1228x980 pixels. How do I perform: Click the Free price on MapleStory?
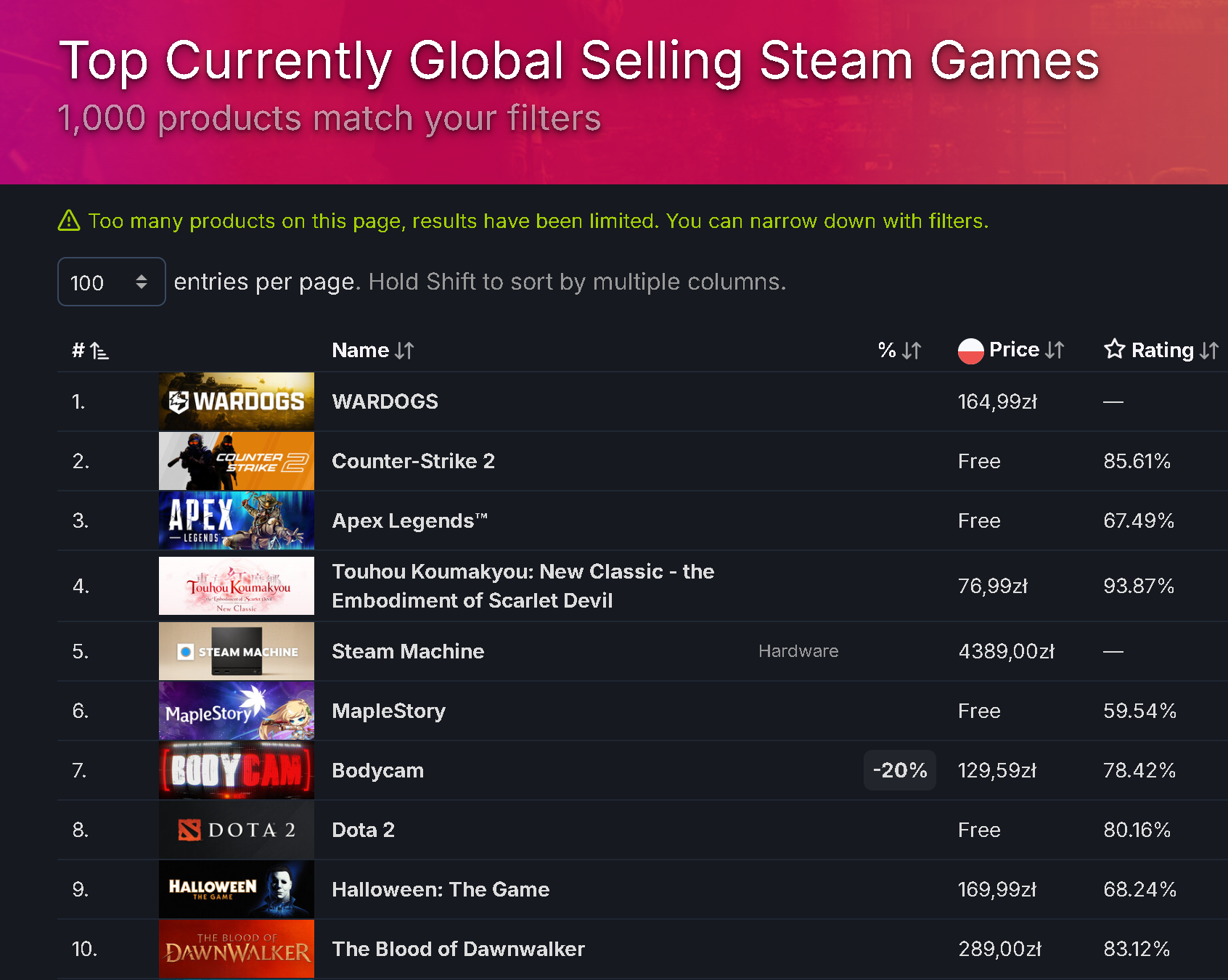979,711
